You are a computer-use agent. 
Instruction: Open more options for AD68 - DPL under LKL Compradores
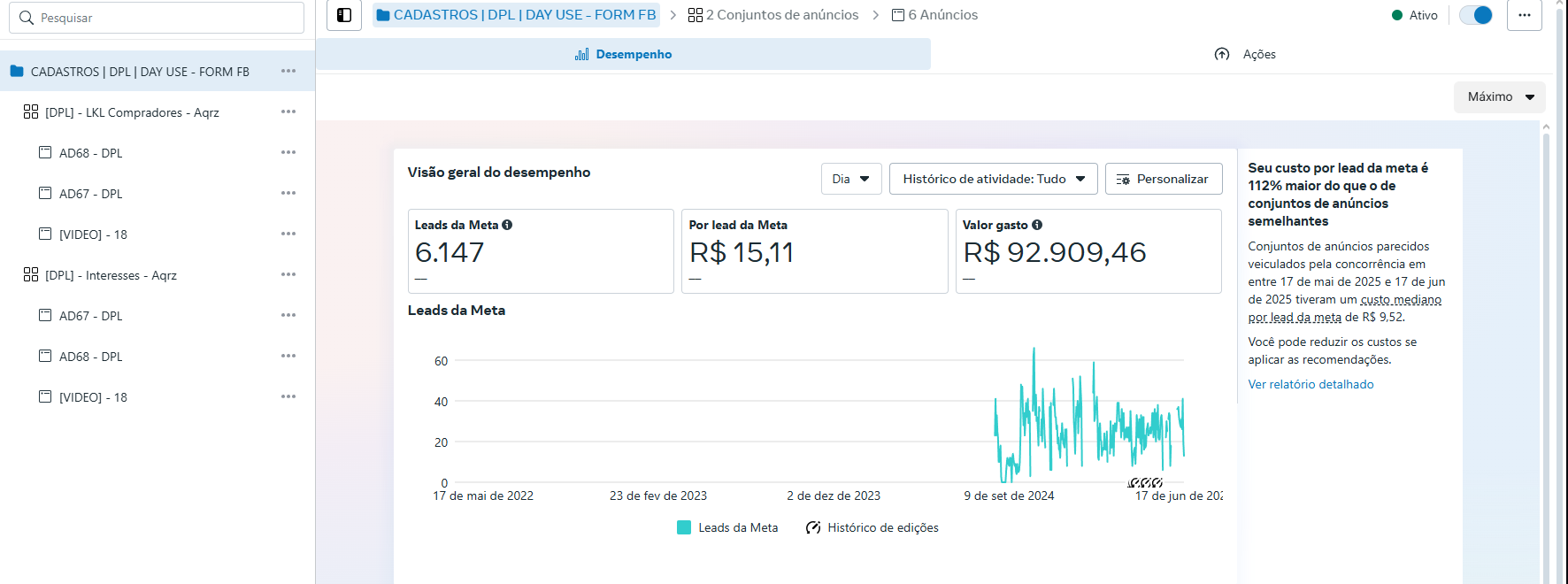coord(288,152)
